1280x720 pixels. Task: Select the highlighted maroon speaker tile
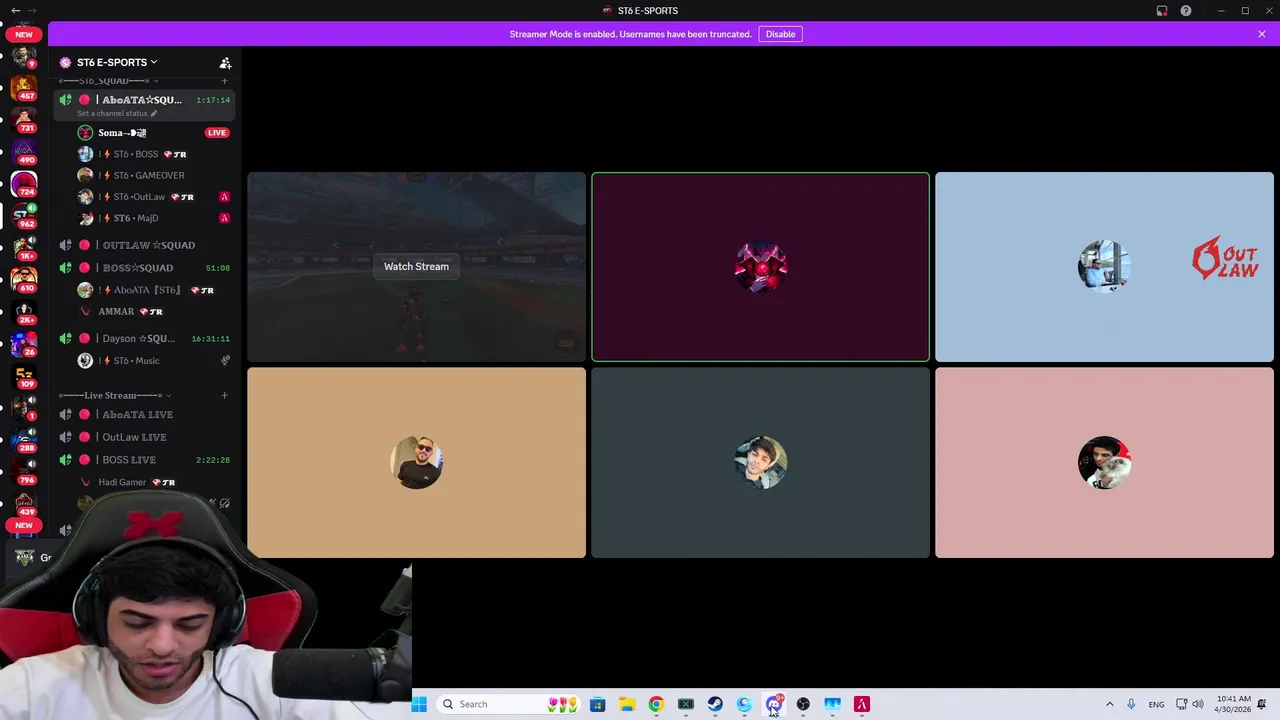tap(760, 267)
